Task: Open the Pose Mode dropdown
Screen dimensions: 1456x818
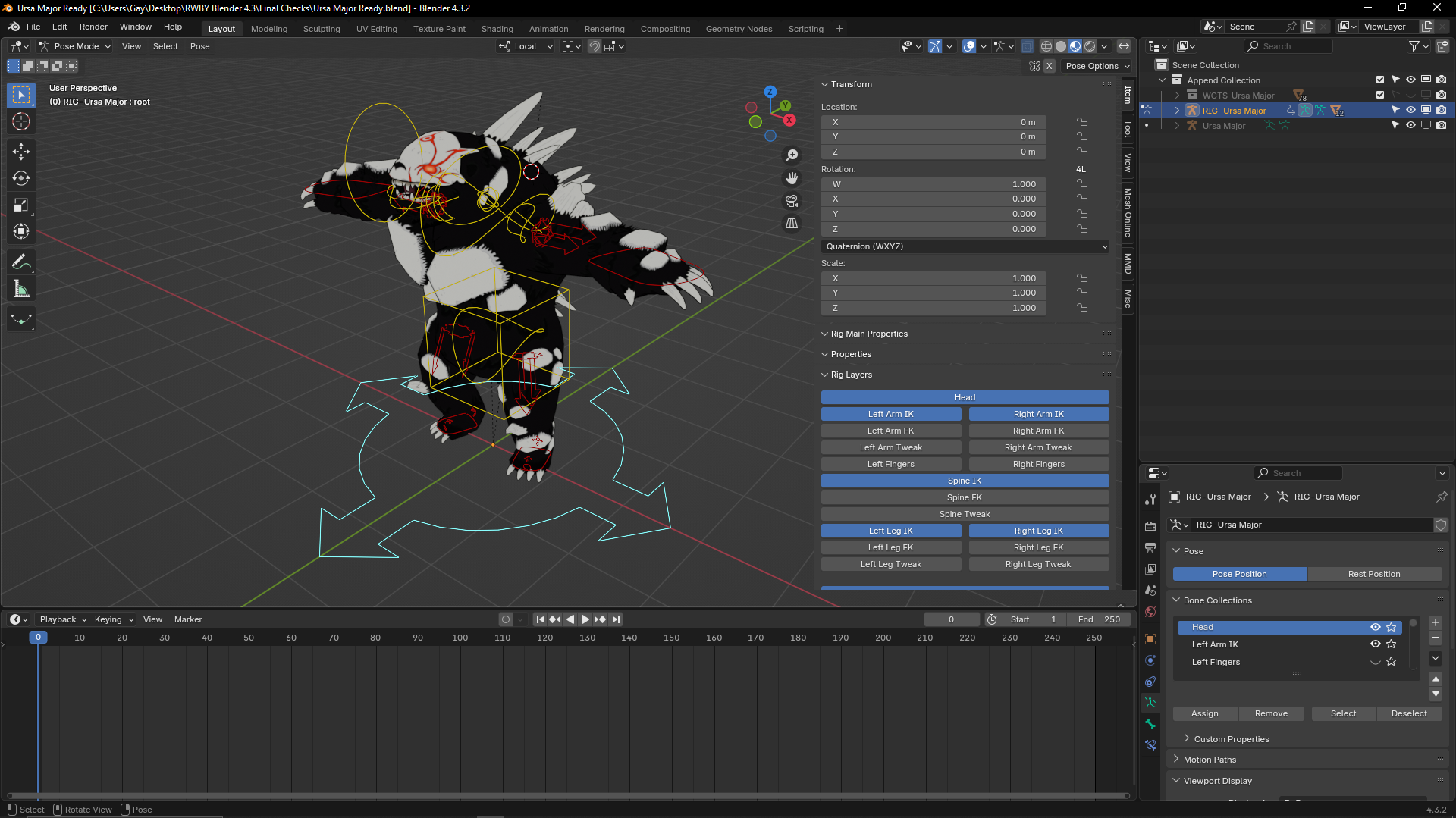Action: pyautogui.click(x=74, y=46)
